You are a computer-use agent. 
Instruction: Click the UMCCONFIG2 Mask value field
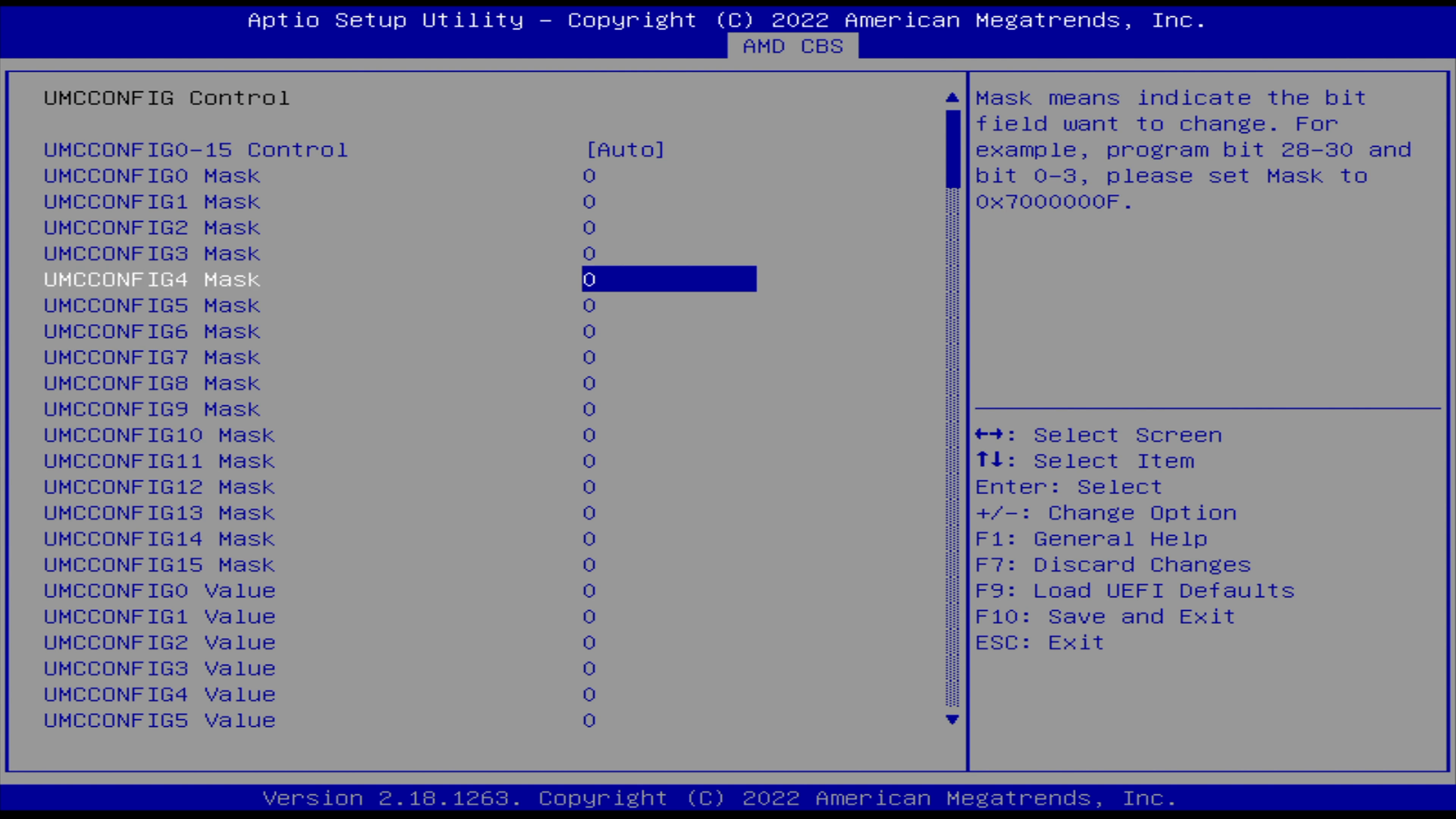[x=589, y=228]
